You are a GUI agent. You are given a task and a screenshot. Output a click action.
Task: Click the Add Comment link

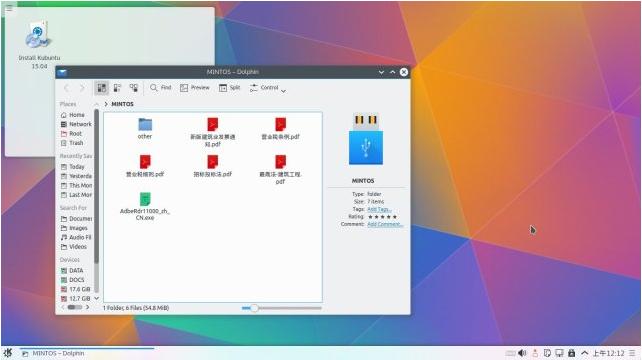[x=385, y=224]
